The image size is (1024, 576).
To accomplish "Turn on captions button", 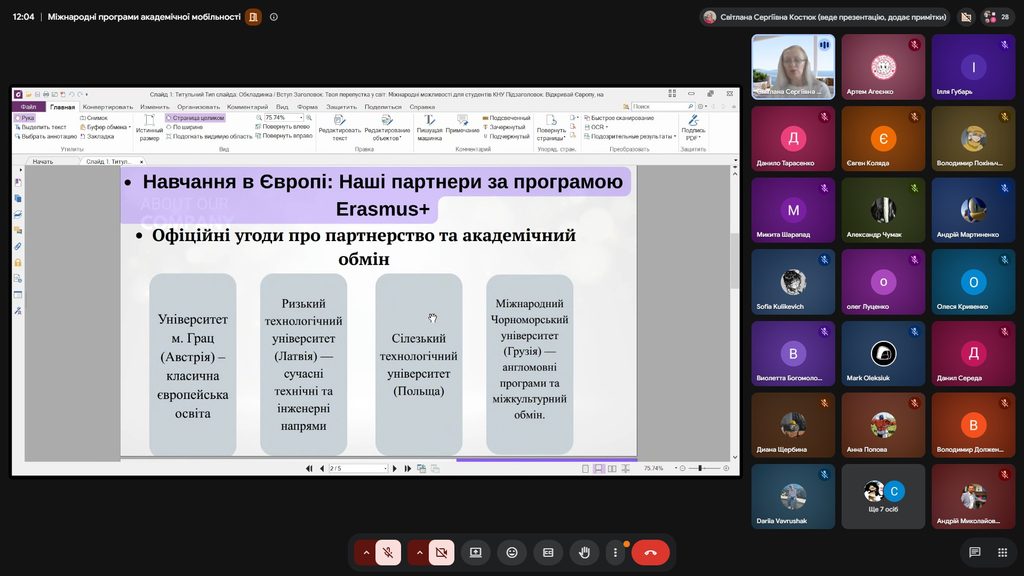I will pos(548,552).
